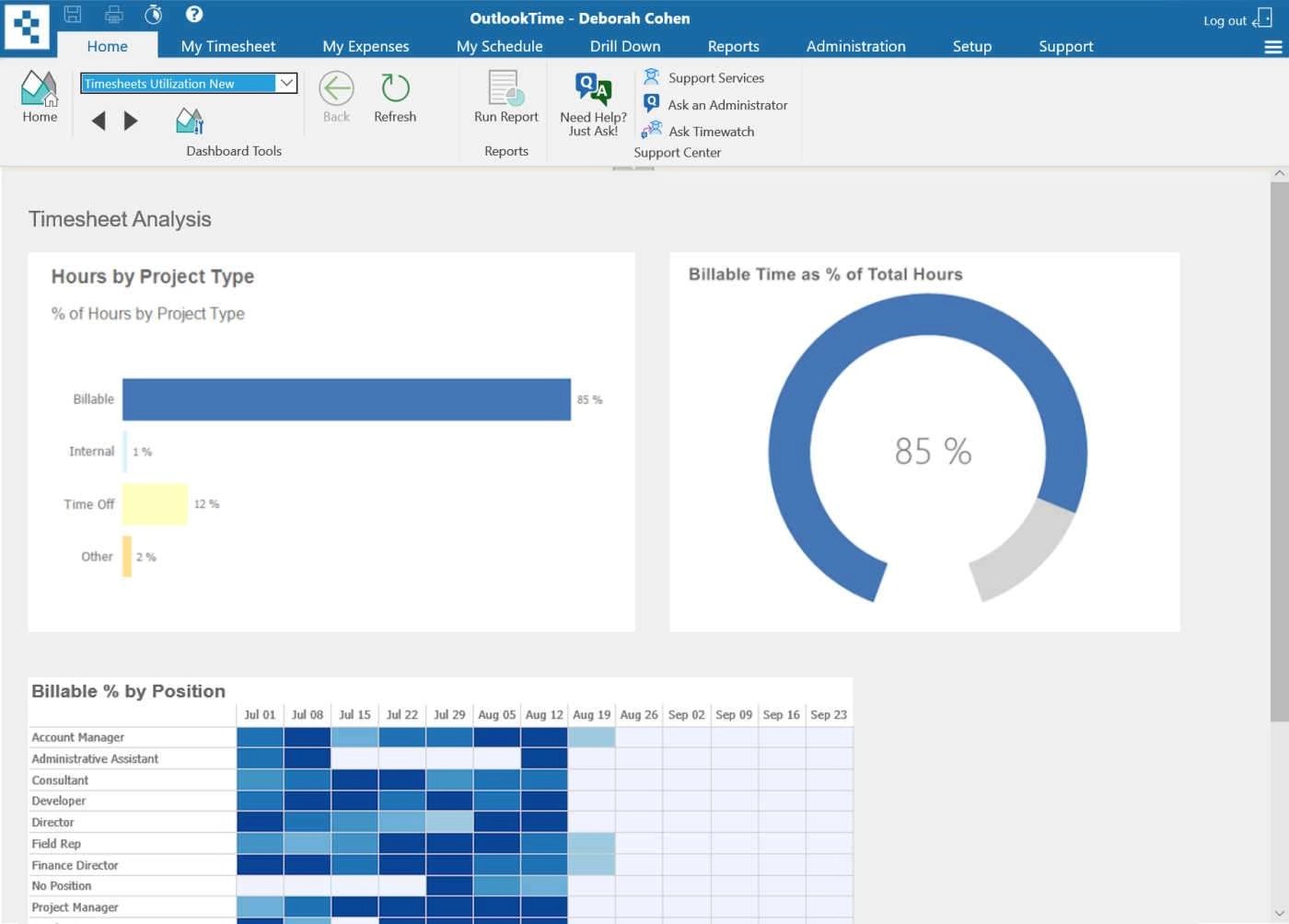Open the Print icon
This screenshot has width=1289, height=924.
coord(113,14)
